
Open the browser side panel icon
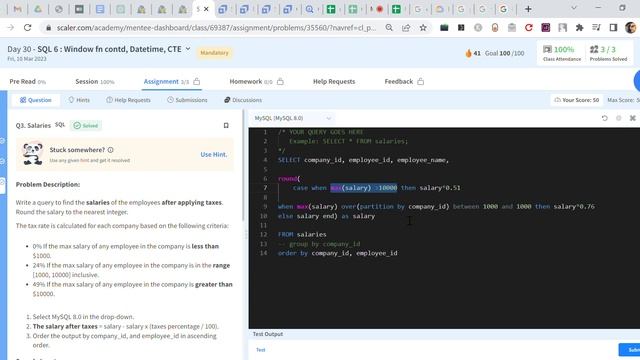613,28
